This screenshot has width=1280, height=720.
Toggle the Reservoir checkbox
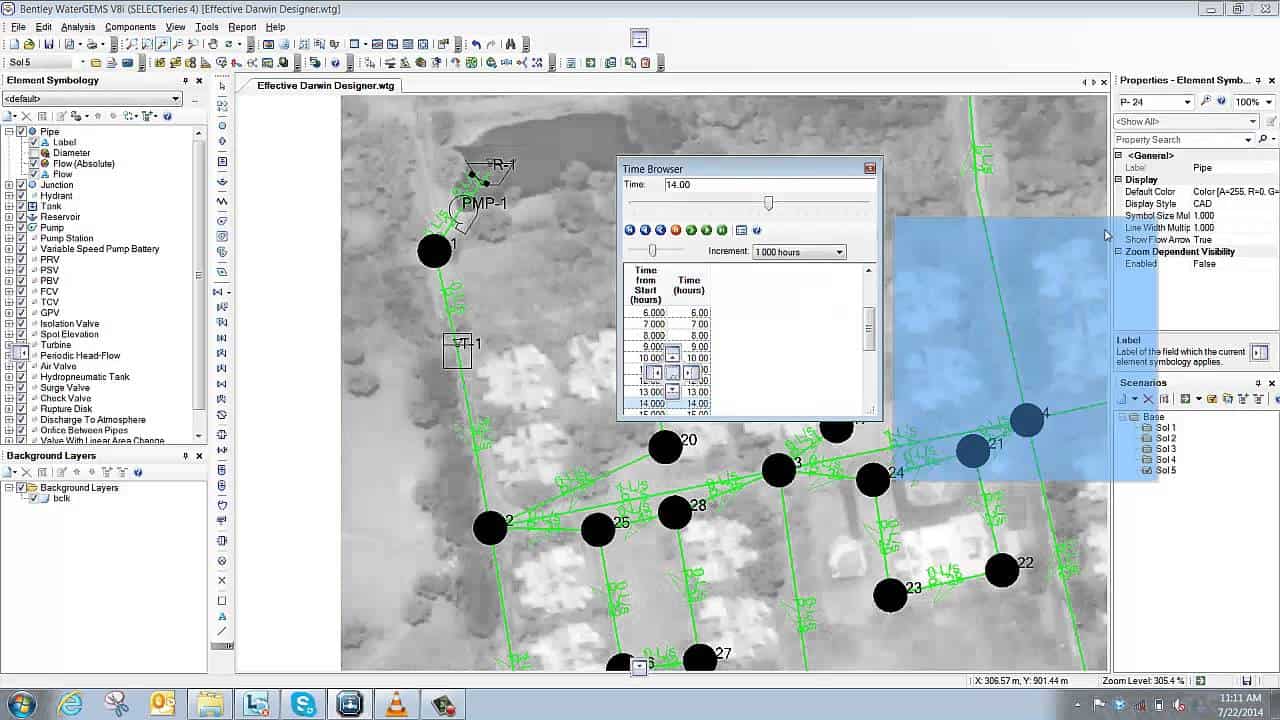pos(21,217)
